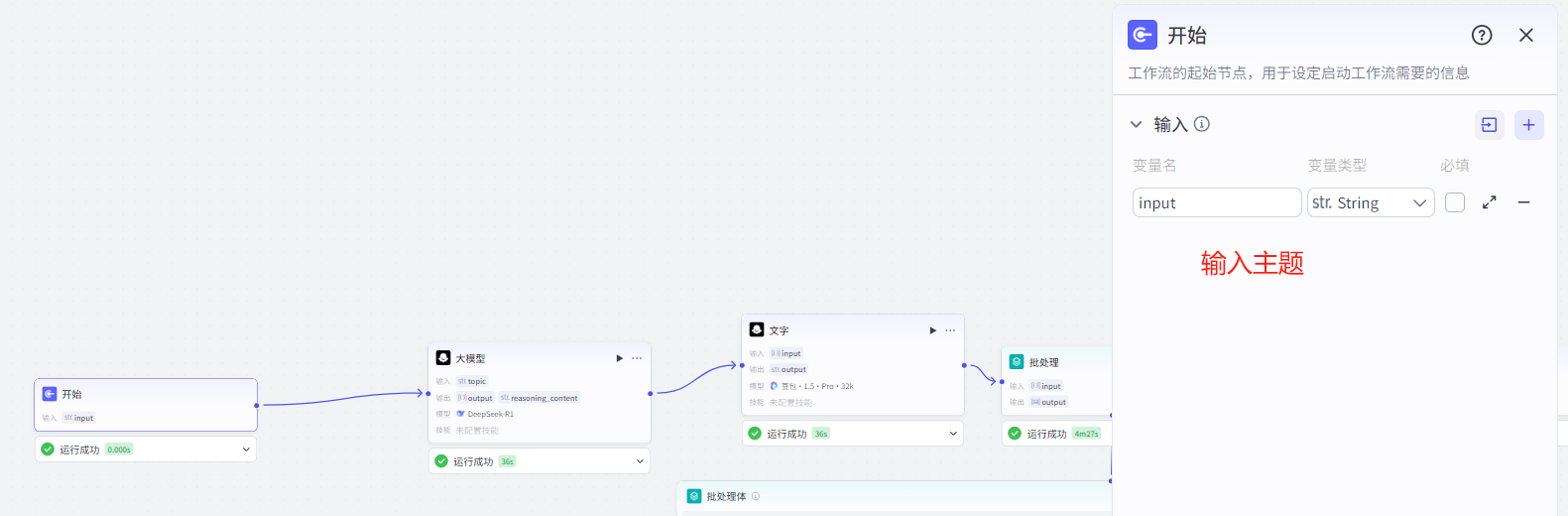Close the 开始 node settings panel
This screenshot has height=516, width=1568.
point(1525,36)
